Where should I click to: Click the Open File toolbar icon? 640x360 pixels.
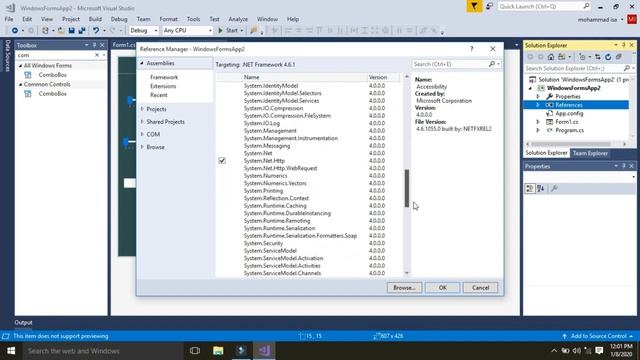click(x=61, y=31)
